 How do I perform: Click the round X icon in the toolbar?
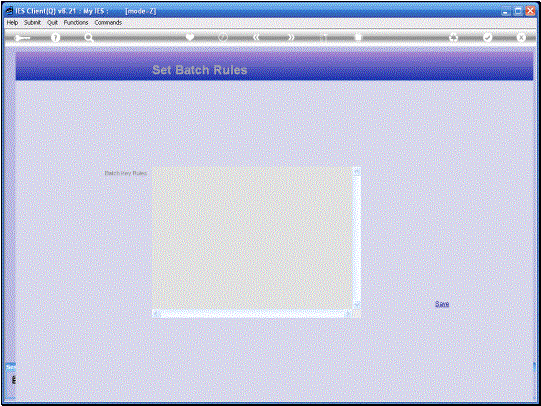point(521,37)
